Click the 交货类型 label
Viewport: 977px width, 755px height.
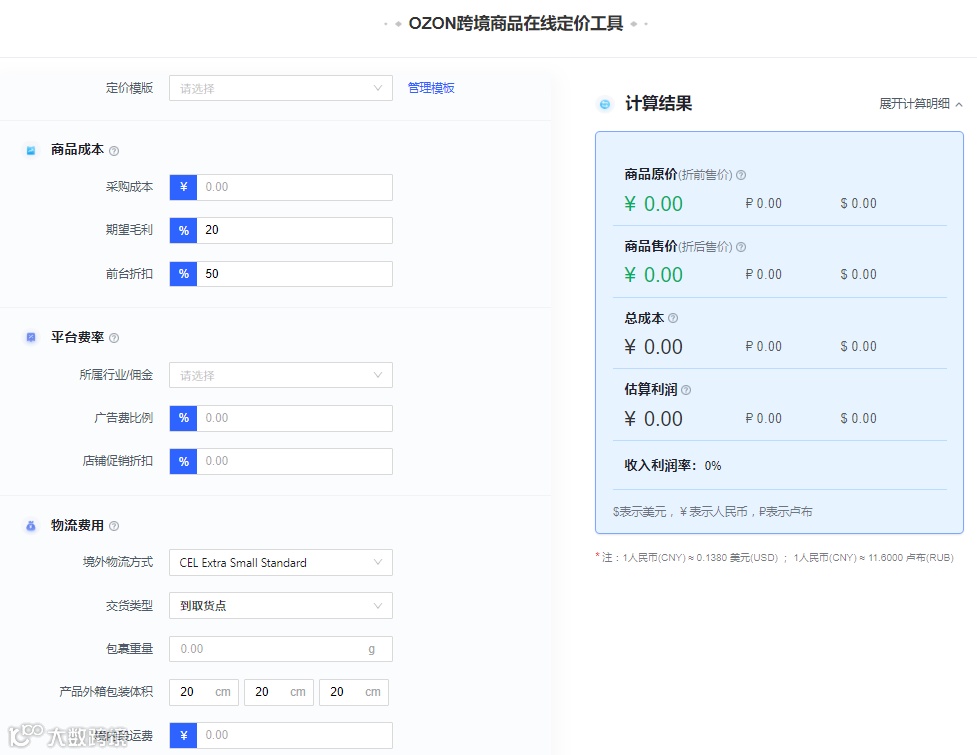pyautogui.click(x=129, y=605)
